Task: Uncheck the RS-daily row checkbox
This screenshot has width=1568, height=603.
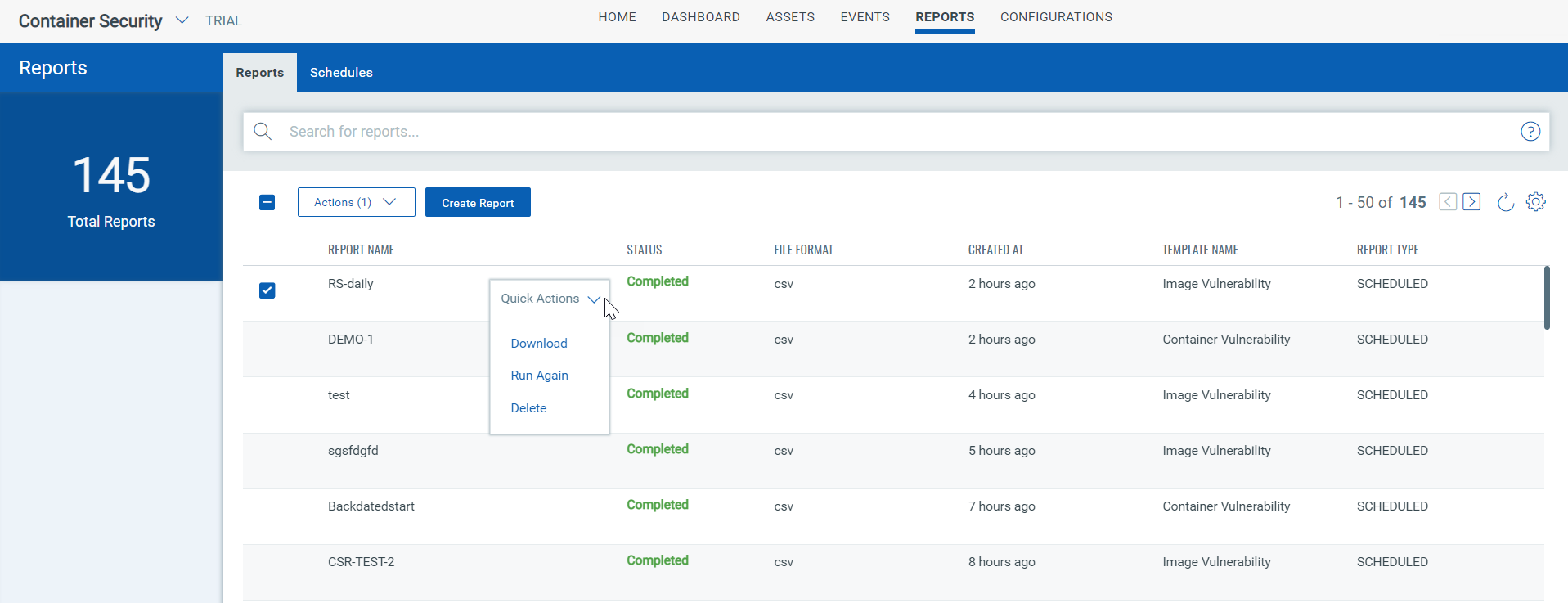Action: tap(267, 290)
